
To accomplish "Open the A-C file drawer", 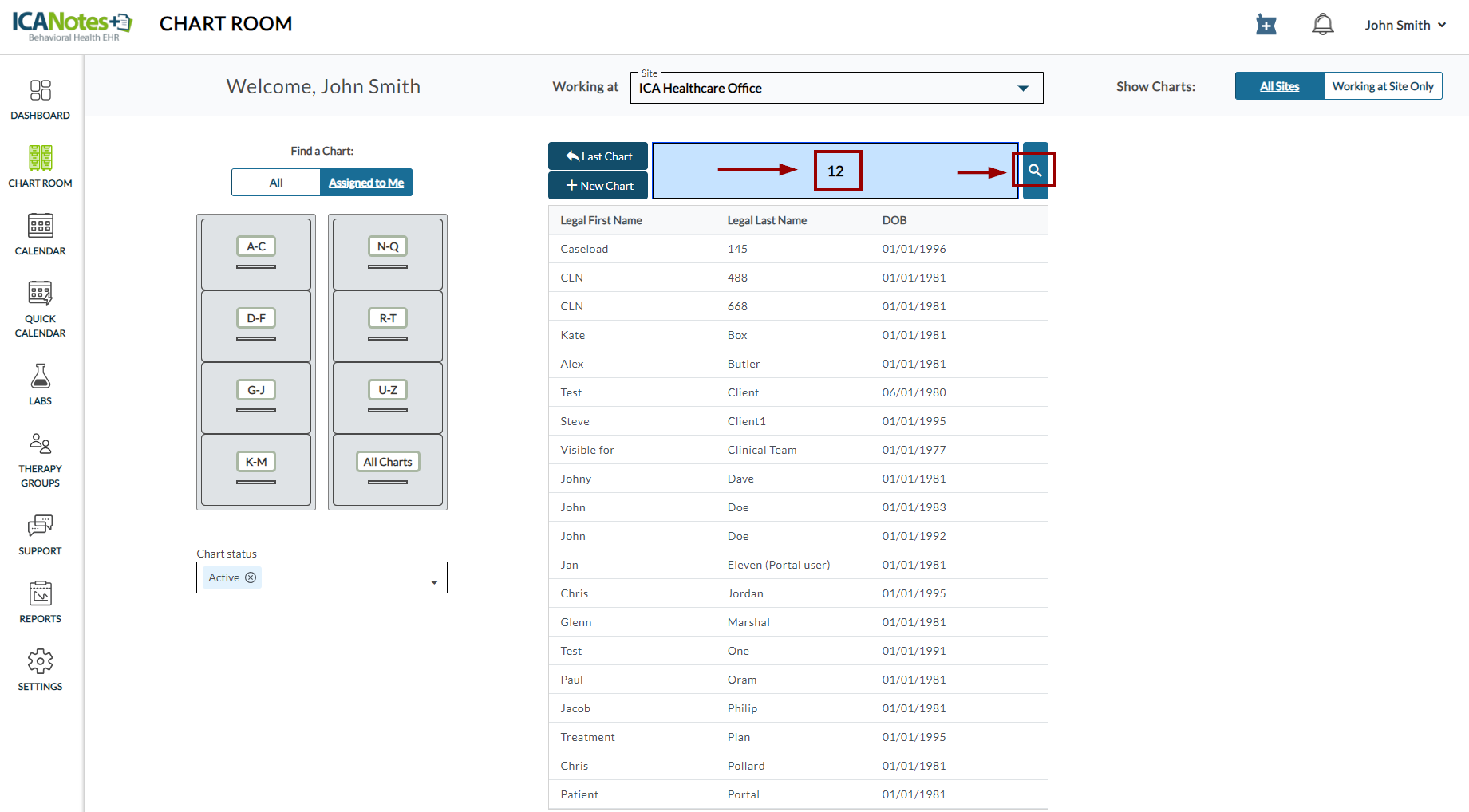I will coord(256,254).
